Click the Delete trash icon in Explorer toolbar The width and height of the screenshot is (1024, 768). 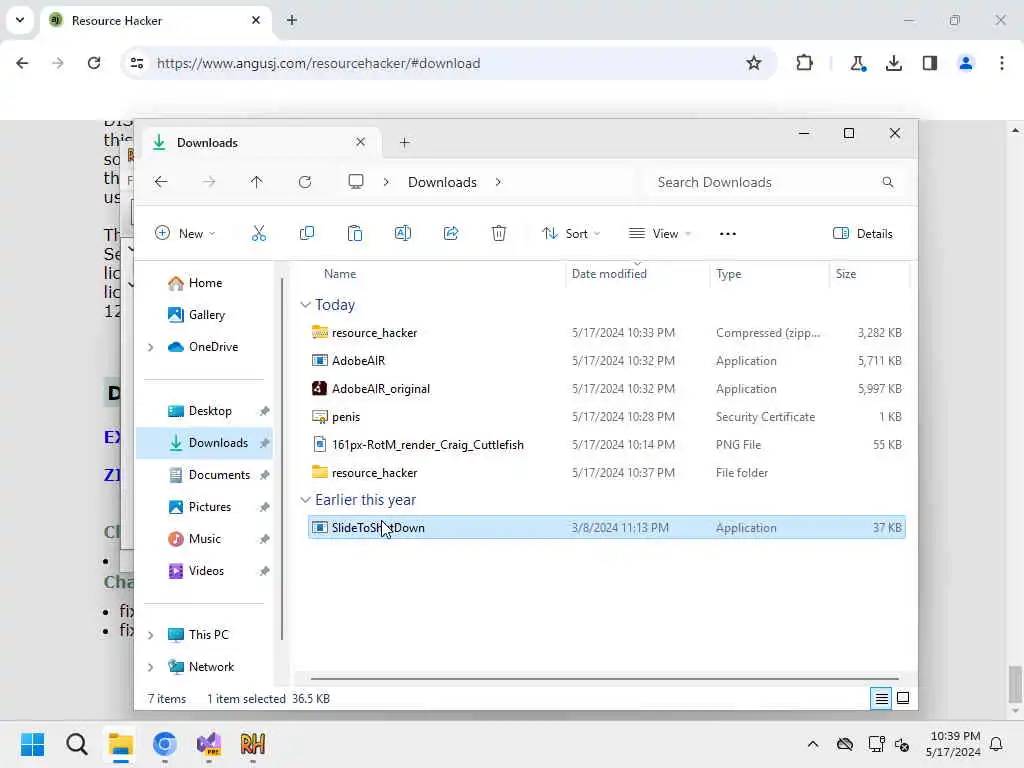point(499,233)
